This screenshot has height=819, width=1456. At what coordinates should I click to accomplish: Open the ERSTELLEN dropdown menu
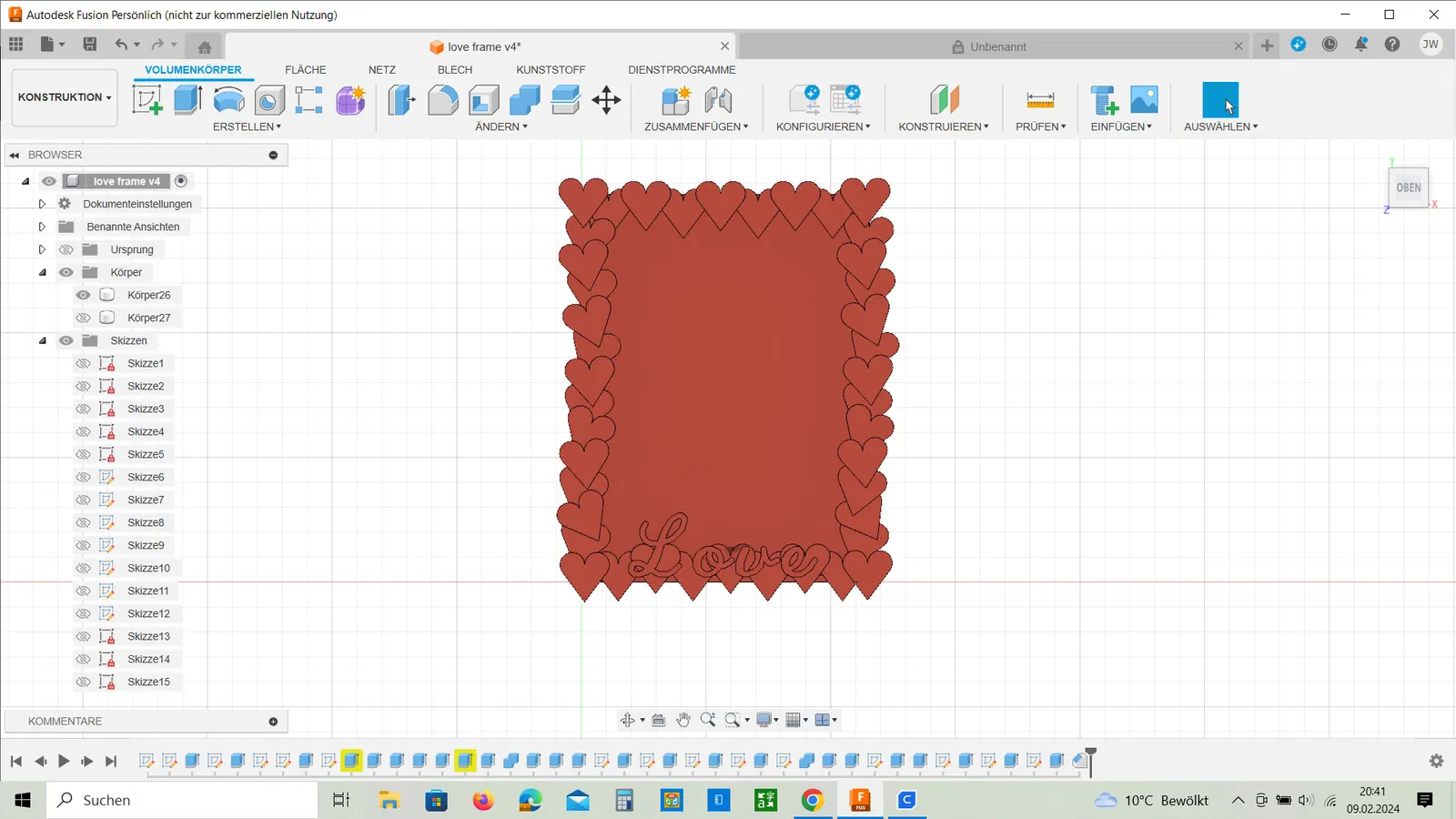pyautogui.click(x=247, y=126)
